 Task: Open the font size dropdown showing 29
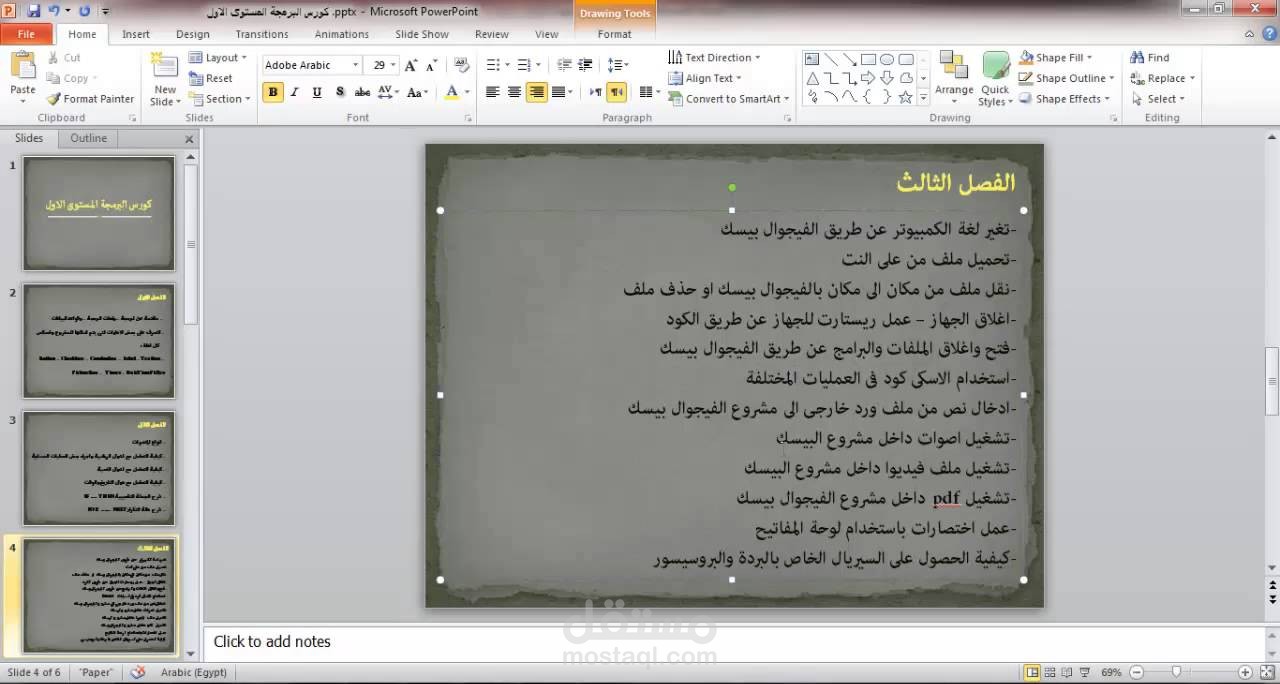391,64
